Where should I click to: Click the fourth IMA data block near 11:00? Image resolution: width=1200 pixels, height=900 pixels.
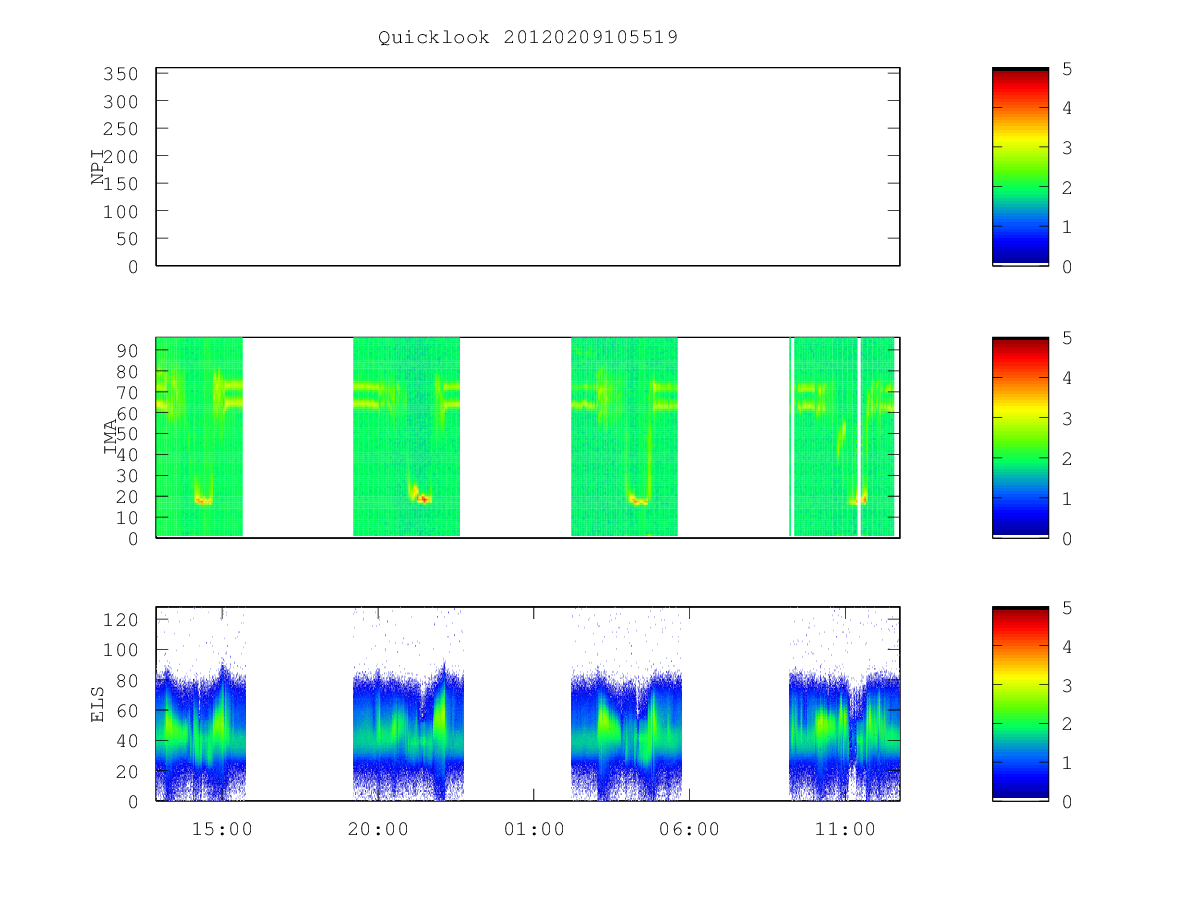pos(842,437)
